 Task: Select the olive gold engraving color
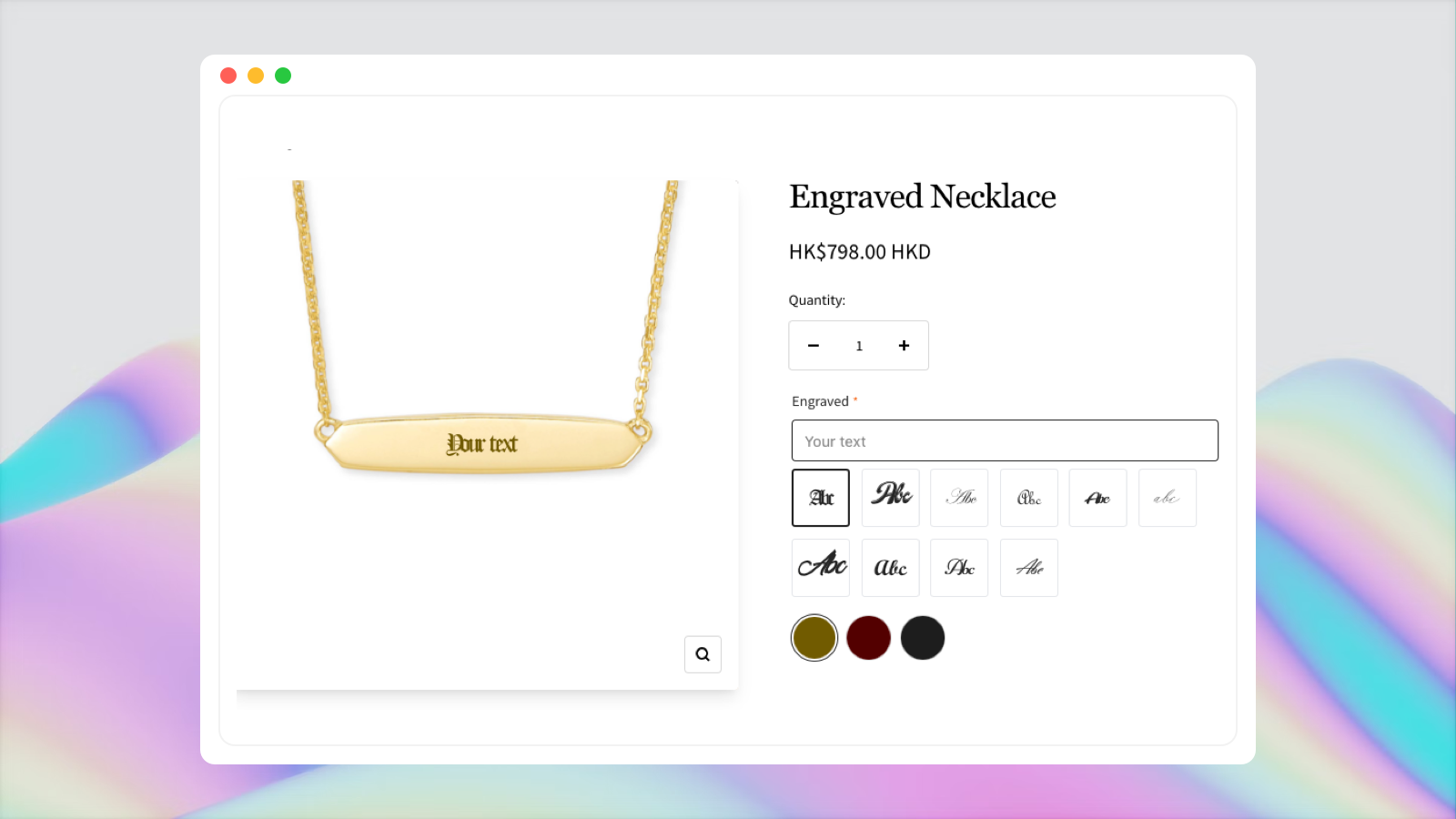pos(814,638)
